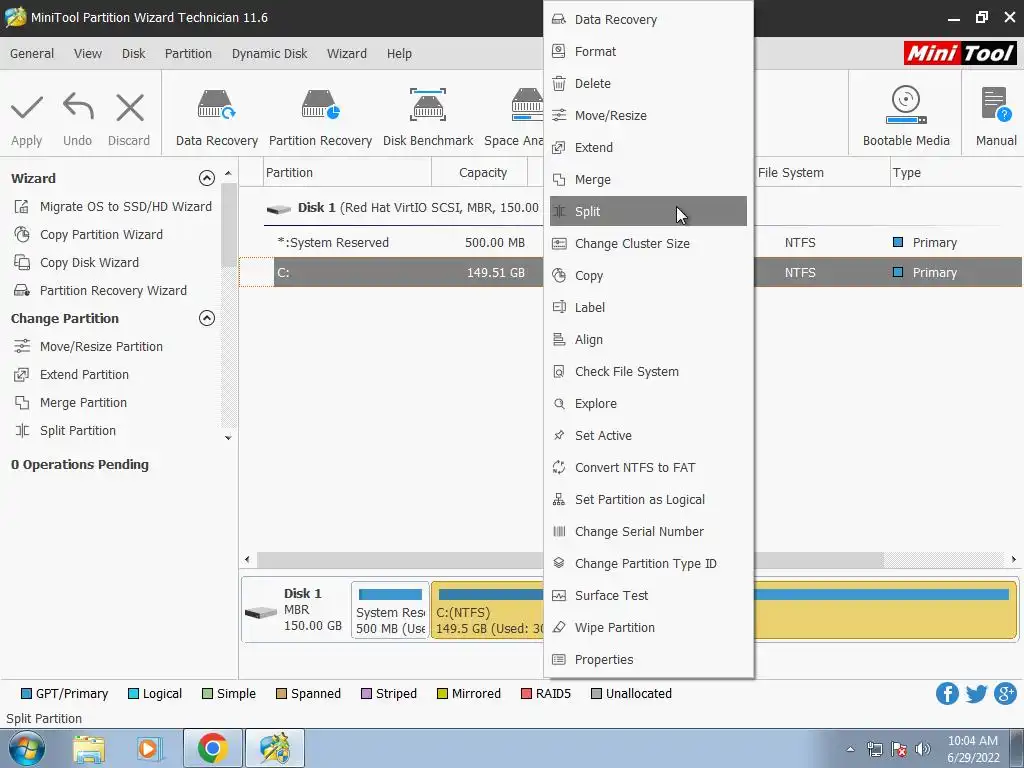Choose Merge in context menu

pos(648,180)
